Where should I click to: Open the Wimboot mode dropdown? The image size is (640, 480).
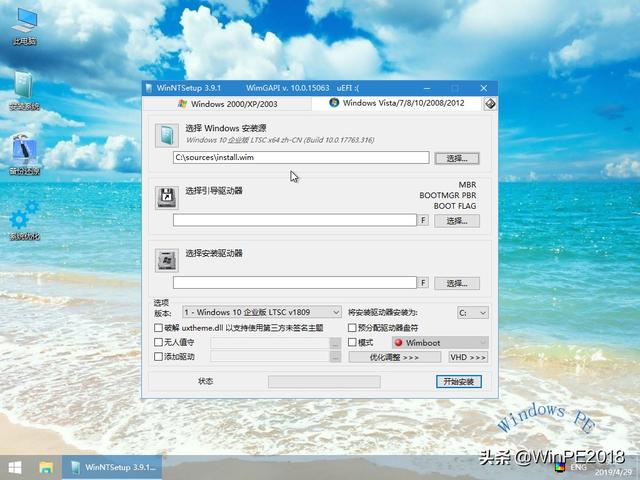[440, 342]
